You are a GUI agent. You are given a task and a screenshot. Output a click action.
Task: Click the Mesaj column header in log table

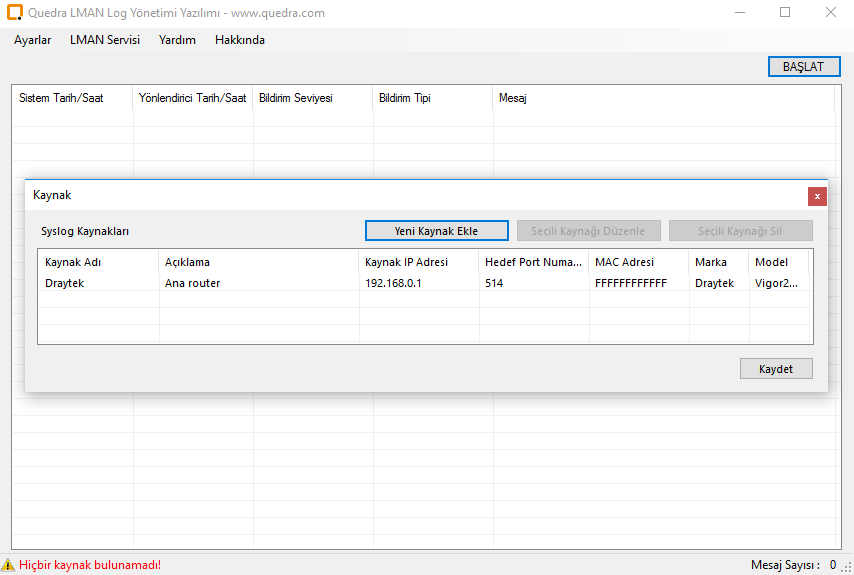(512, 98)
